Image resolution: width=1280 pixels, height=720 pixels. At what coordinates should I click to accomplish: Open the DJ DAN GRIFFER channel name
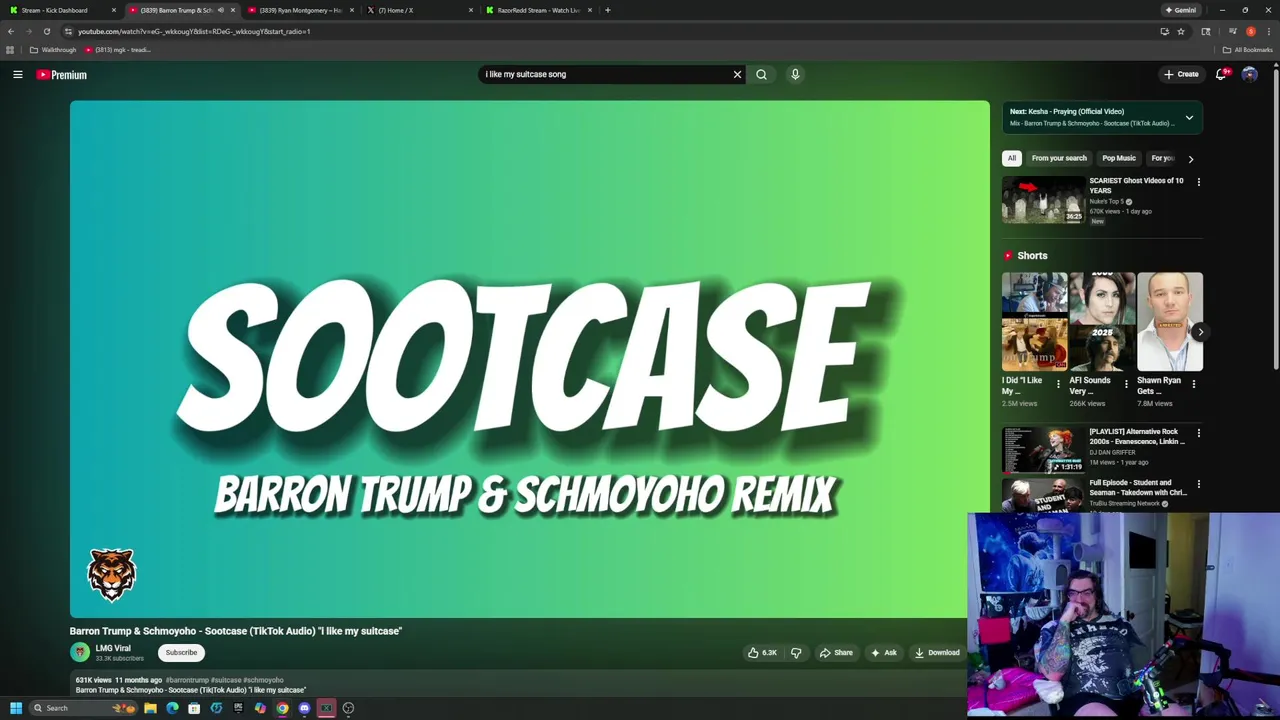pos(1112,452)
